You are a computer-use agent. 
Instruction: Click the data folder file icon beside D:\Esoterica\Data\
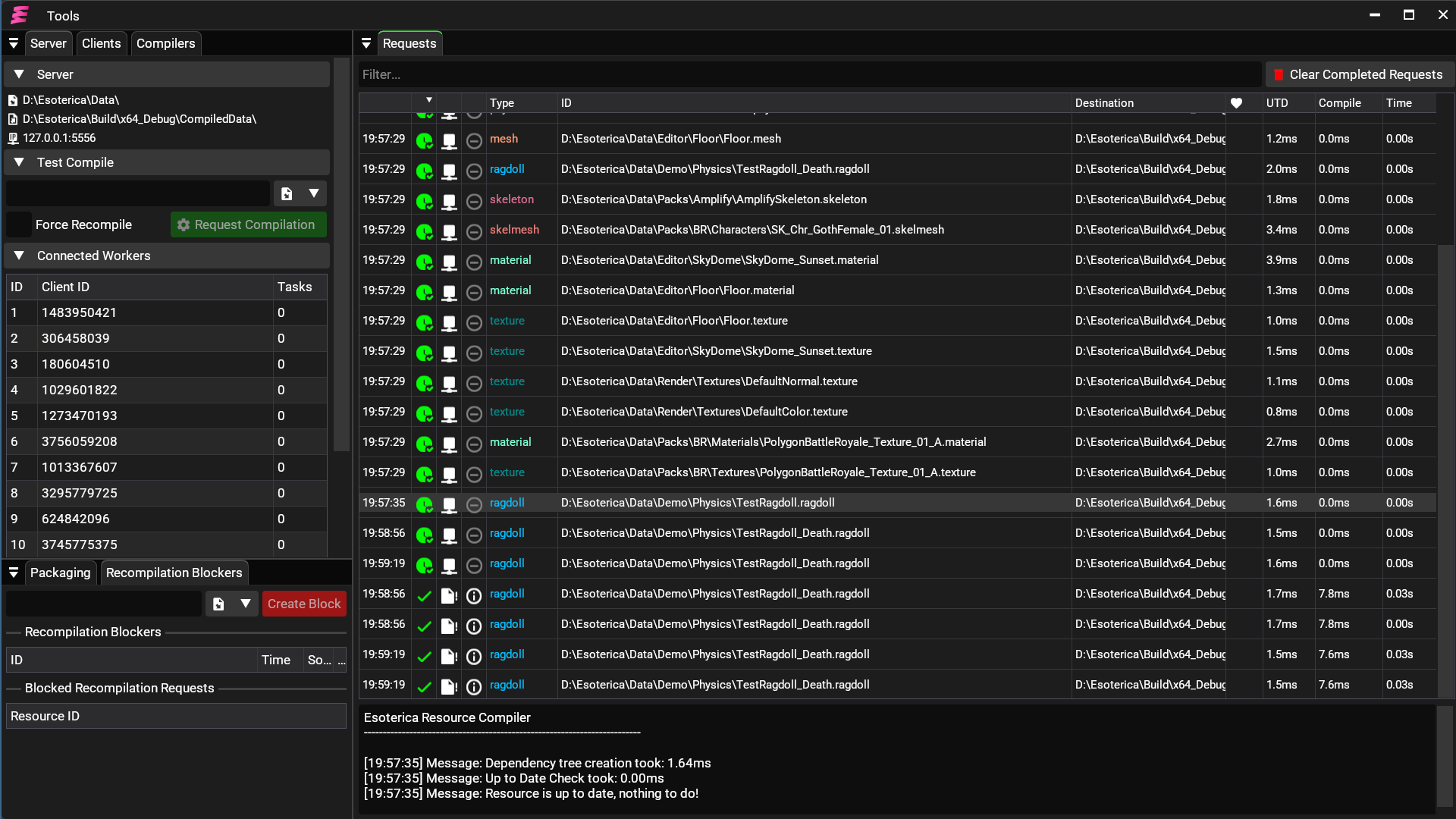click(13, 100)
